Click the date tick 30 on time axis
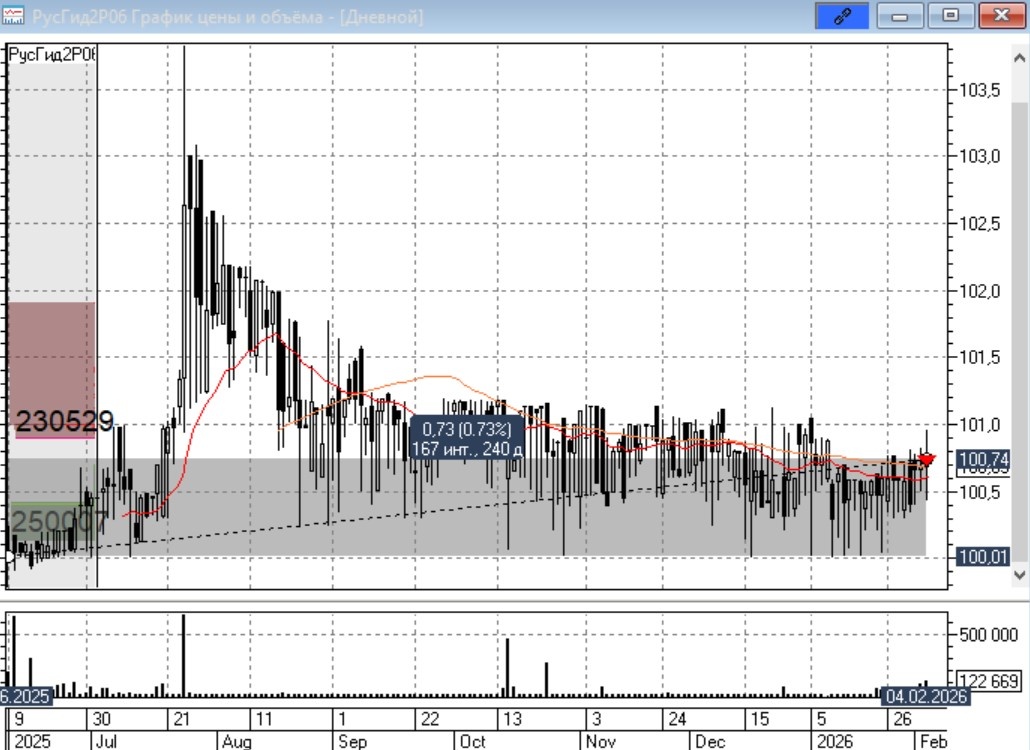Viewport: 1030px width, 750px height. pos(101,718)
